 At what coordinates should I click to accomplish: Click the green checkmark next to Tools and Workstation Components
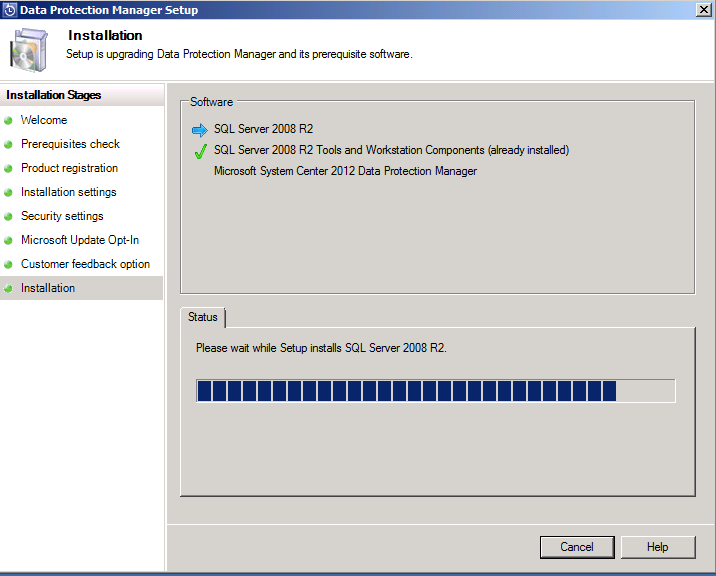click(x=200, y=151)
